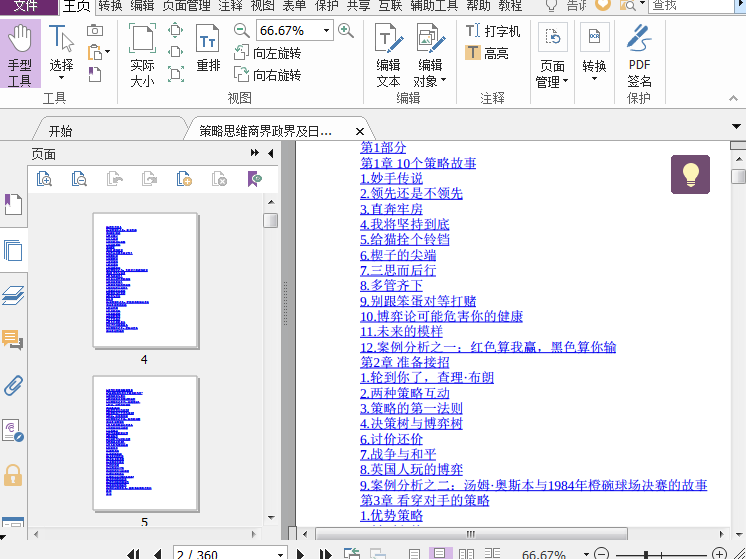Click the insert page icon in Pages panel
The image size is (746, 559).
[184, 179]
